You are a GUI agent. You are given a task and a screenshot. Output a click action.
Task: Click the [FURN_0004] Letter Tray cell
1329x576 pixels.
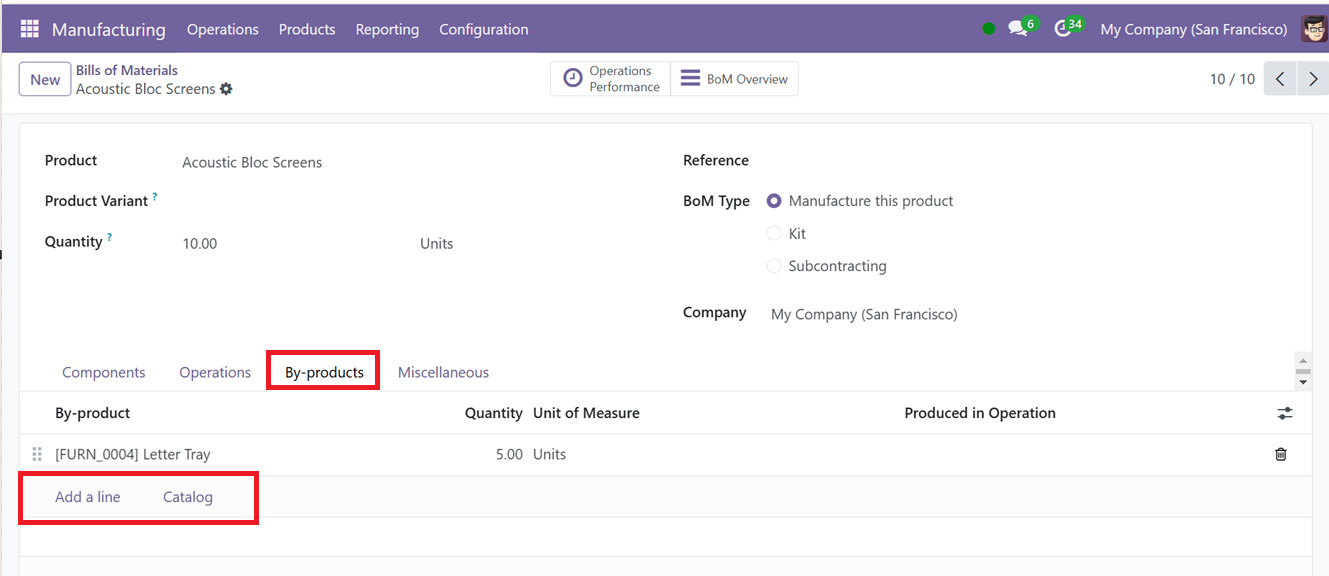tap(133, 454)
